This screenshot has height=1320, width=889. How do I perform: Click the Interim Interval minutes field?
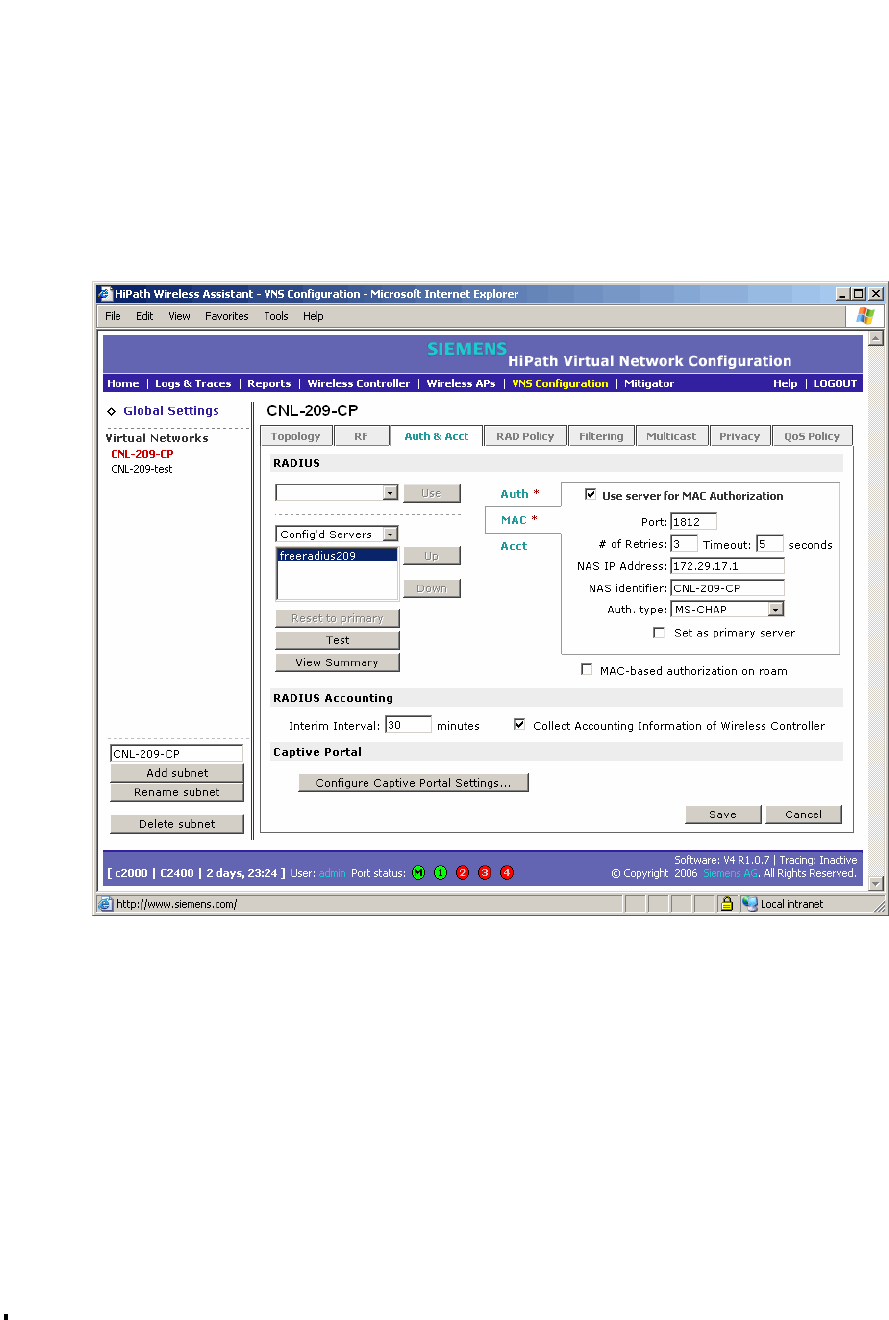tap(408, 725)
